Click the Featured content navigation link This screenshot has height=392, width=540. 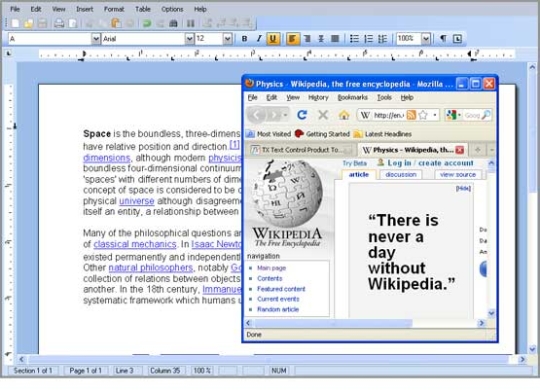click(281, 289)
